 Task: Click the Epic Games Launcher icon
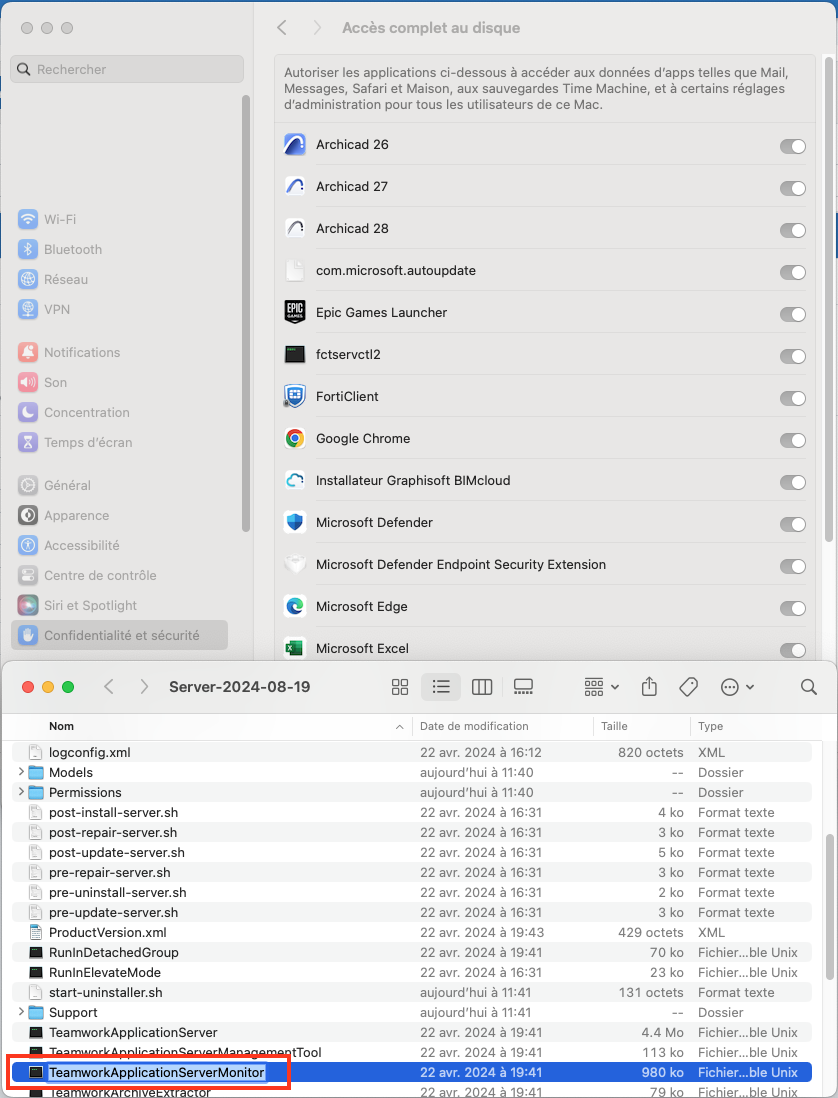tap(295, 312)
